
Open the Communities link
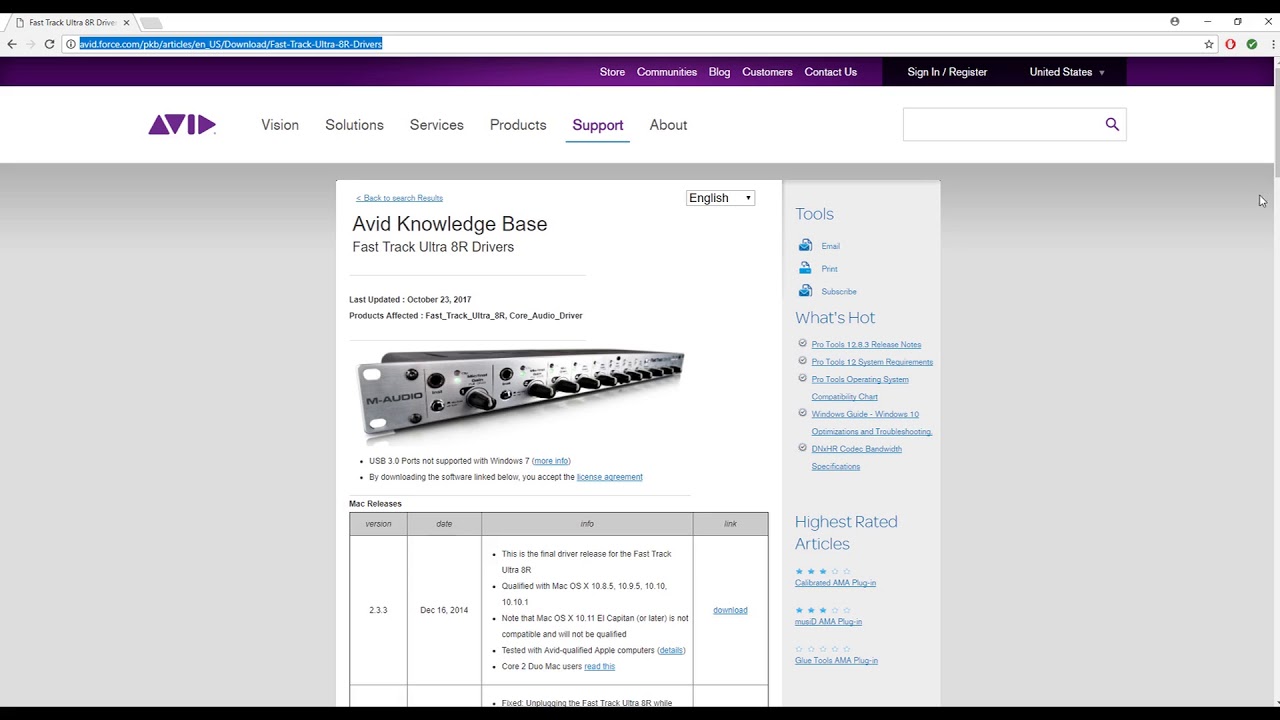pyautogui.click(x=667, y=72)
